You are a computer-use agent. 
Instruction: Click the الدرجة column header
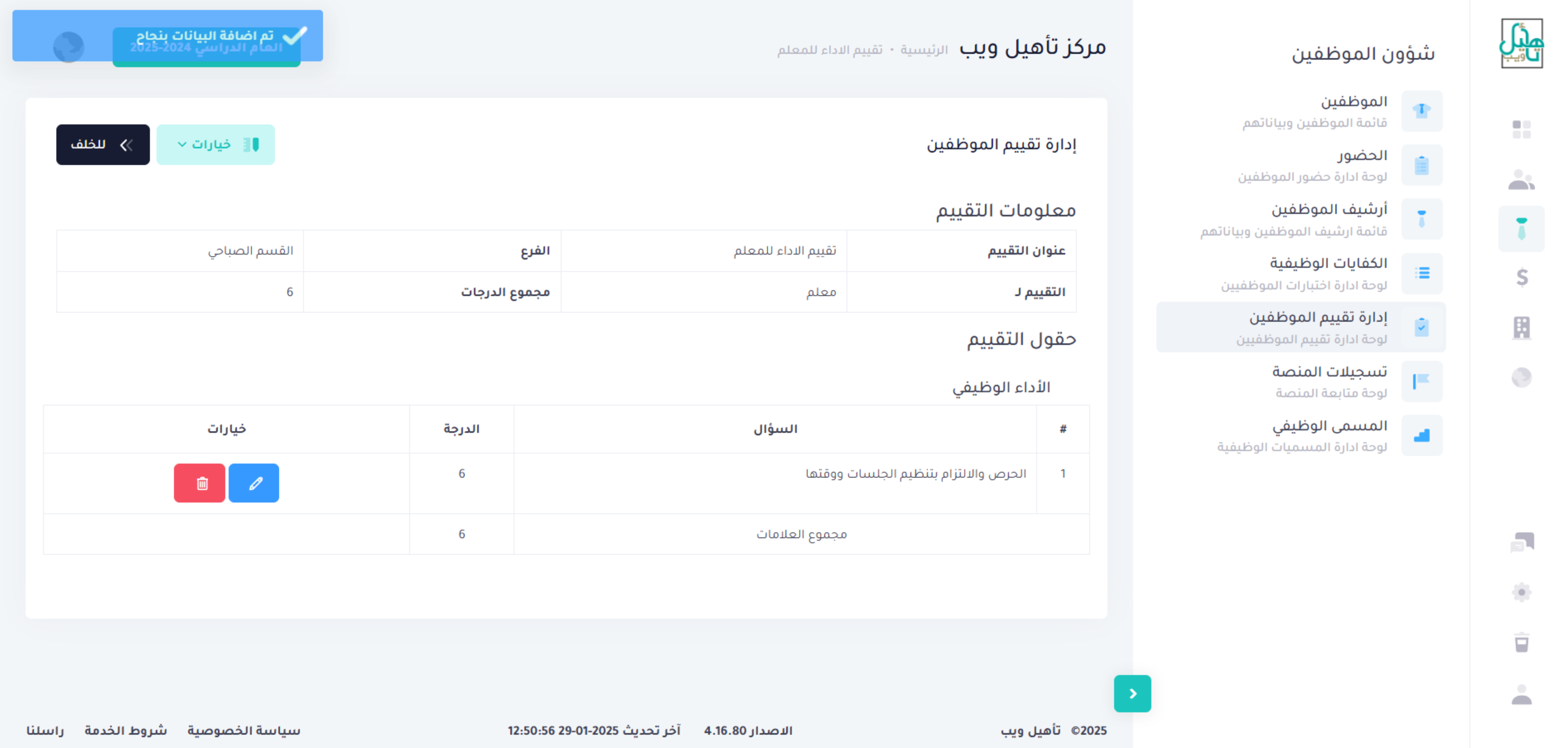[x=461, y=429]
